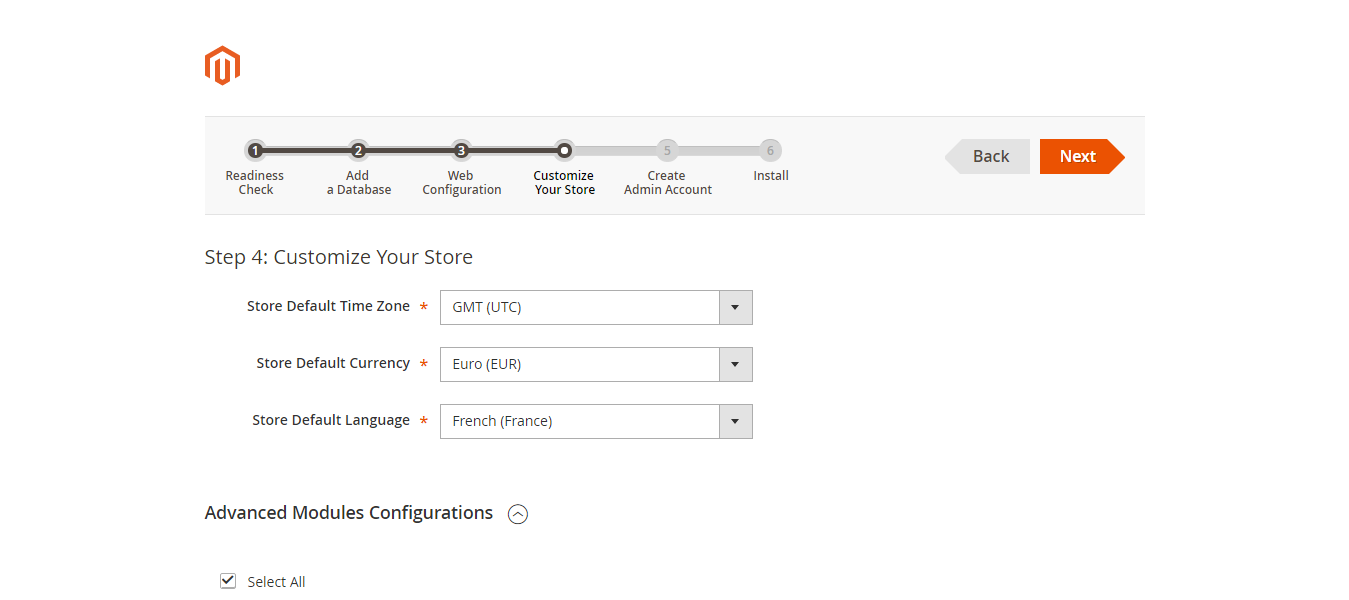Click the Magento logo
The image size is (1349, 600).
(x=222, y=64)
